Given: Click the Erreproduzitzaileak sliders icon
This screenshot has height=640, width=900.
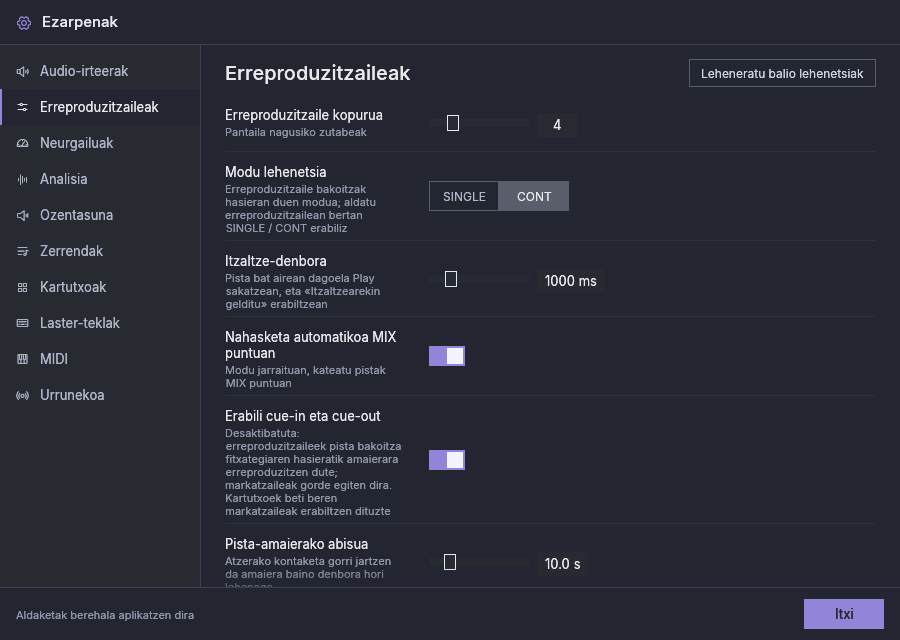Looking at the screenshot, I should coord(22,107).
